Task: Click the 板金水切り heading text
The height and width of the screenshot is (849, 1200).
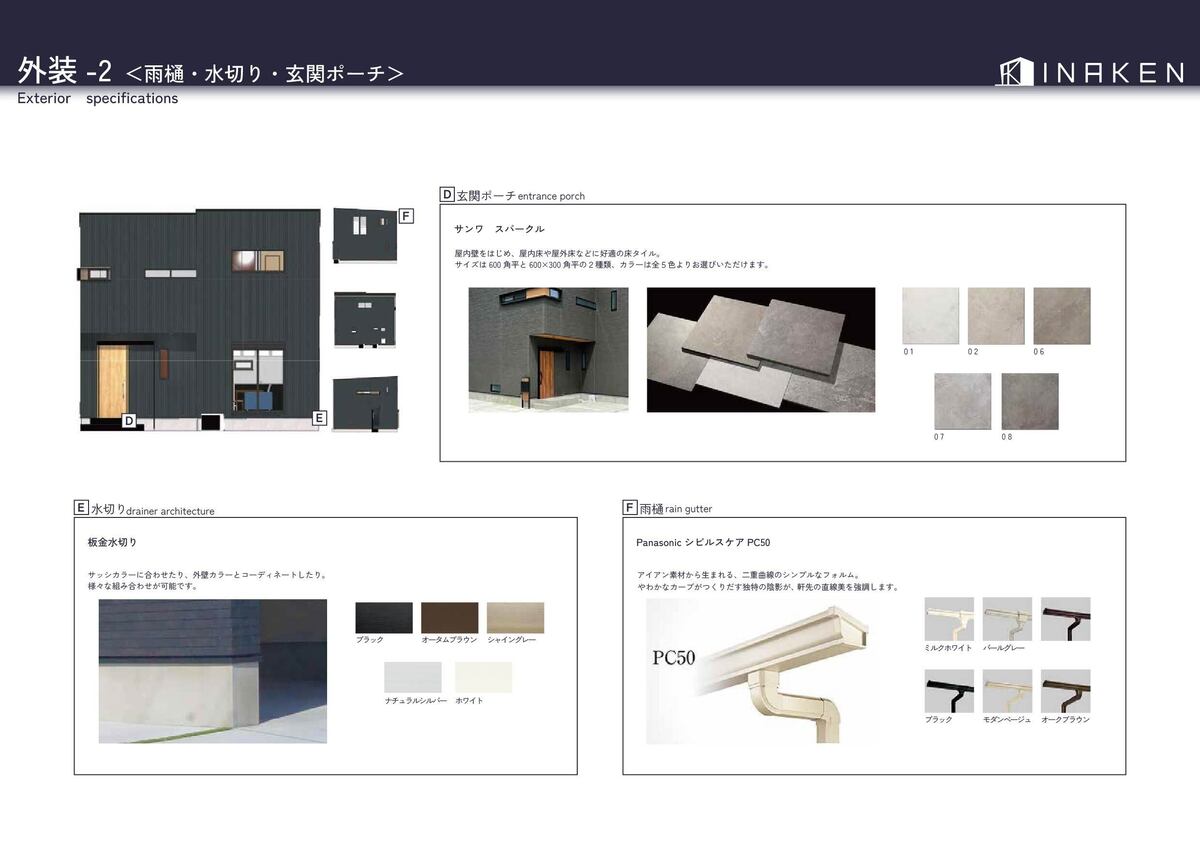Action: tap(112, 542)
